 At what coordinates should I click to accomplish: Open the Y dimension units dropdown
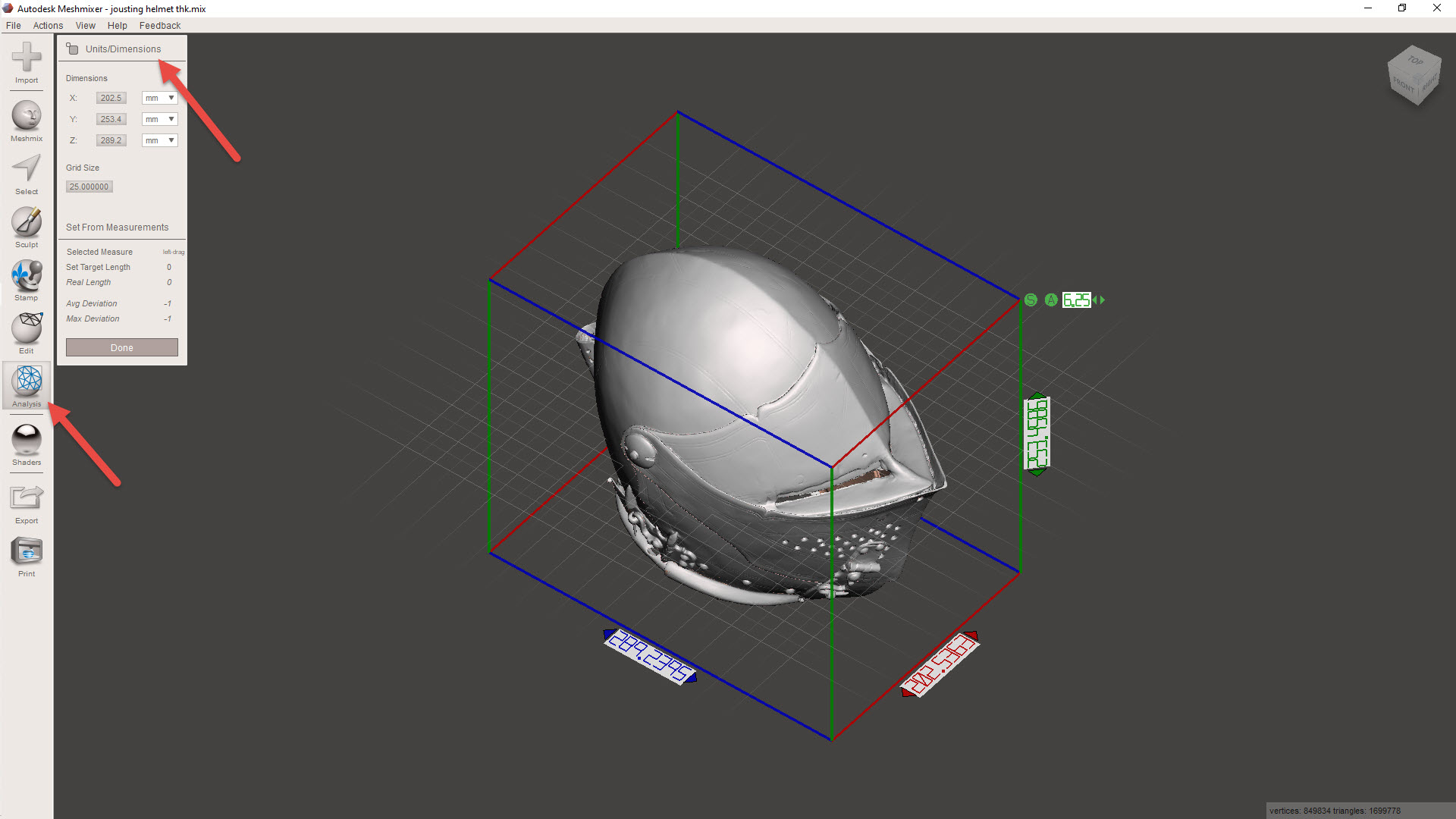pyautogui.click(x=159, y=119)
